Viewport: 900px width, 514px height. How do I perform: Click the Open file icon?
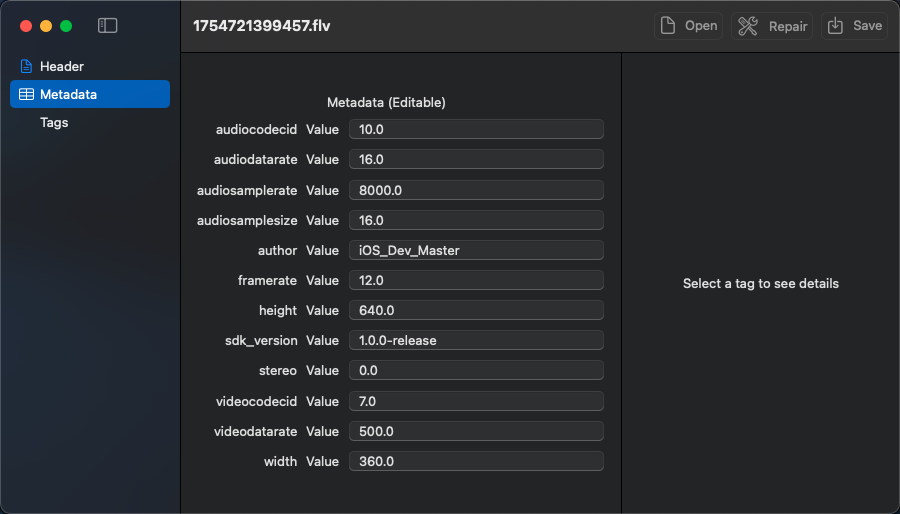pos(668,26)
